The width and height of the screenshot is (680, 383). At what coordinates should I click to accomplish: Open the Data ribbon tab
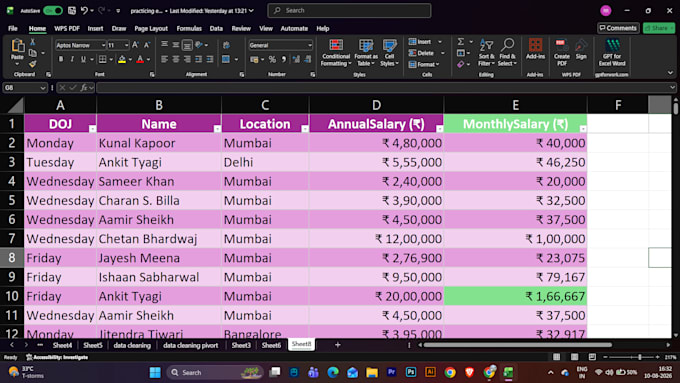[216, 28]
